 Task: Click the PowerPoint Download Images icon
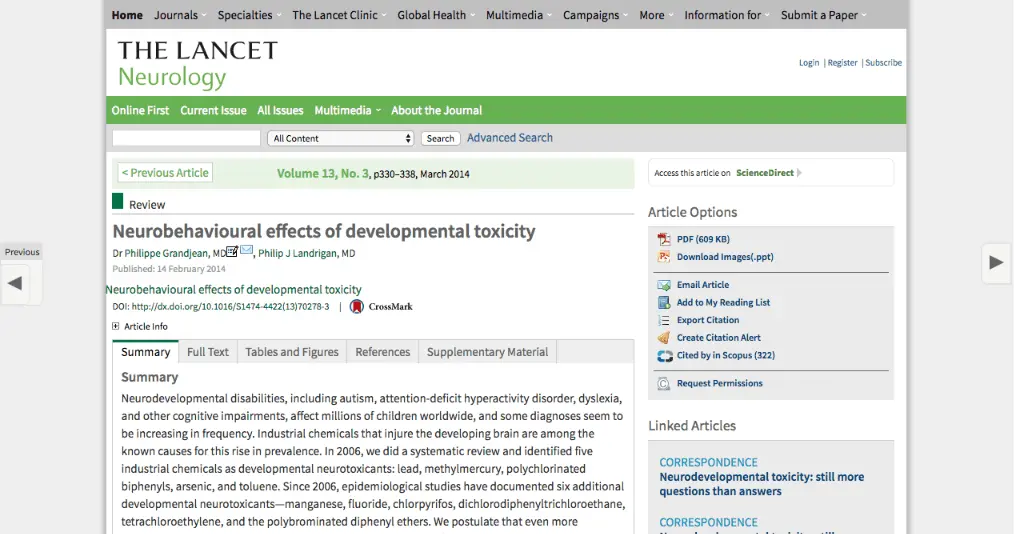pyautogui.click(x=664, y=257)
